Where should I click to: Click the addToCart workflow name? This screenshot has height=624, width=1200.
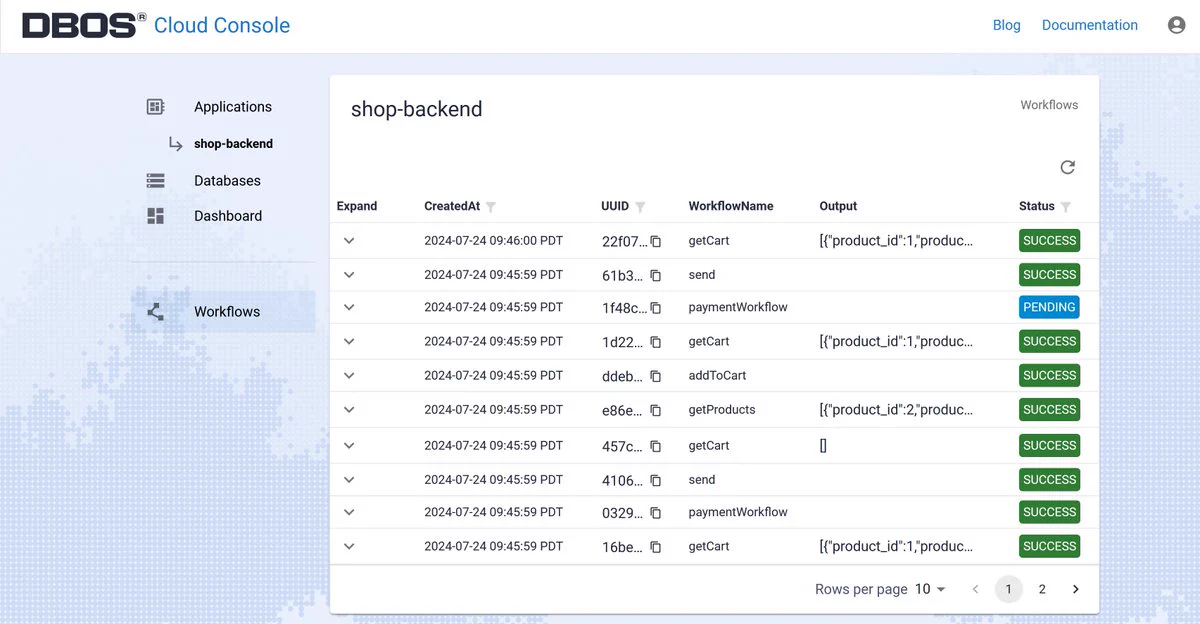[717, 375]
